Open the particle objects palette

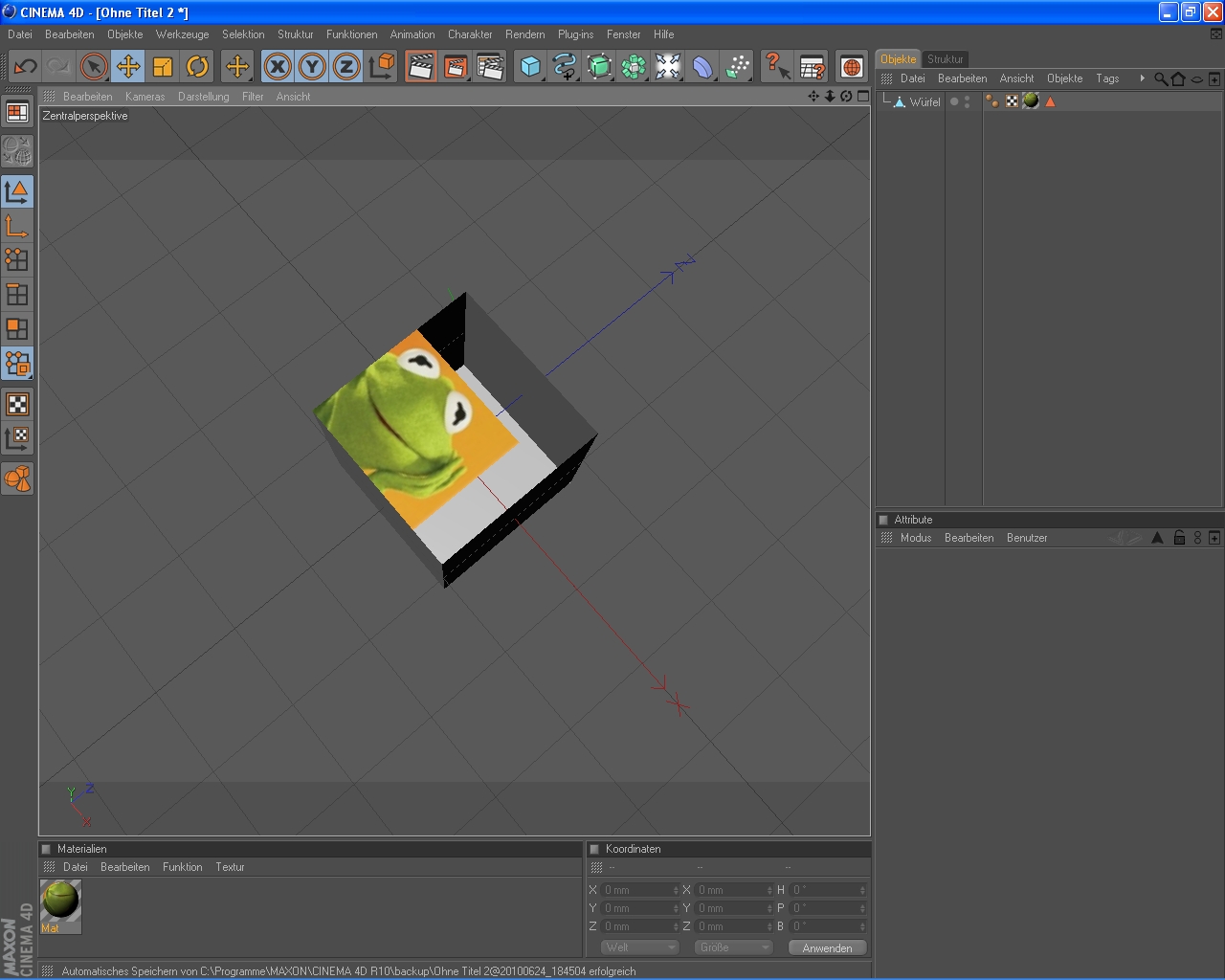(737, 66)
